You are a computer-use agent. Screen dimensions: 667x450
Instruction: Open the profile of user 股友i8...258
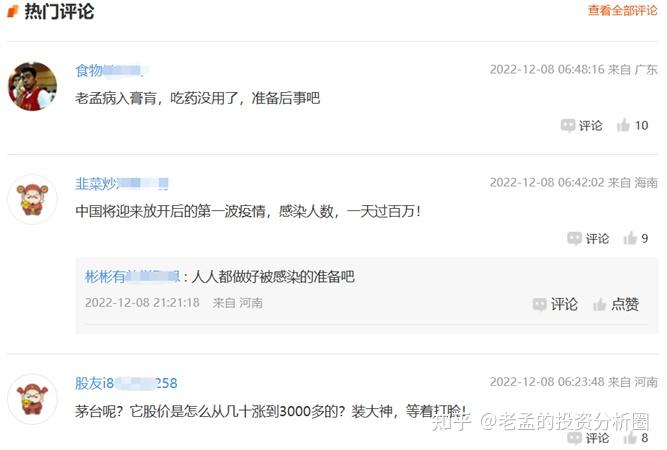tap(126, 383)
